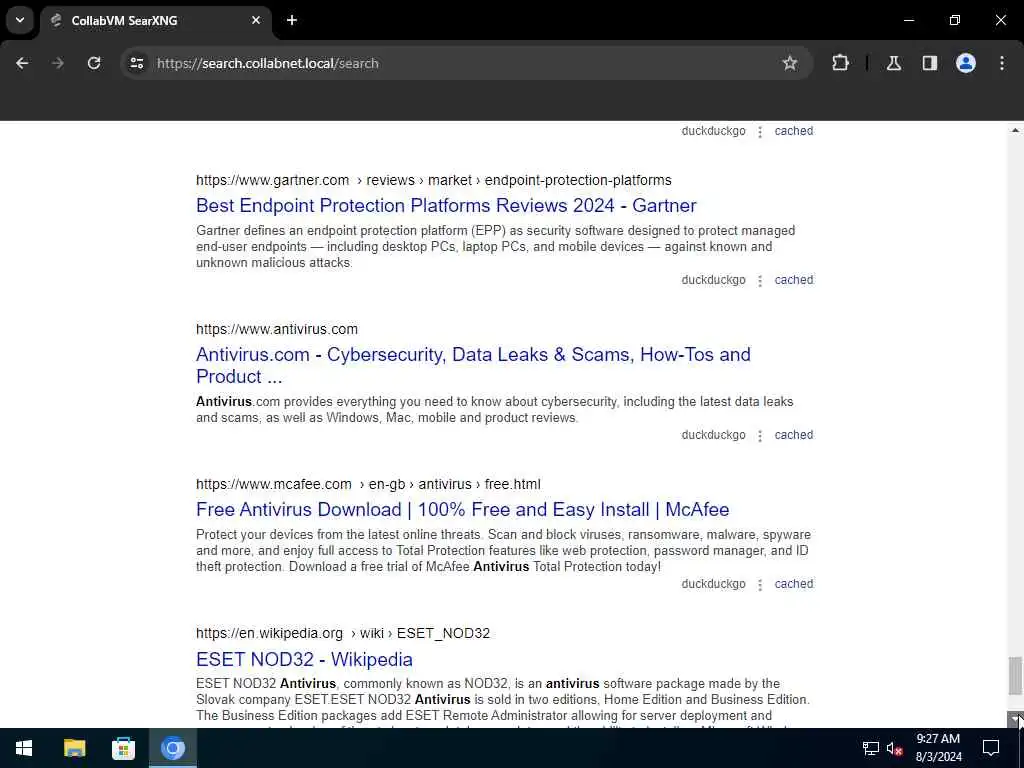Image resolution: width=1024 pixels, height=768 pixels.
Task: Click the scrollbar down arrow
Action: click(1014, 719)
